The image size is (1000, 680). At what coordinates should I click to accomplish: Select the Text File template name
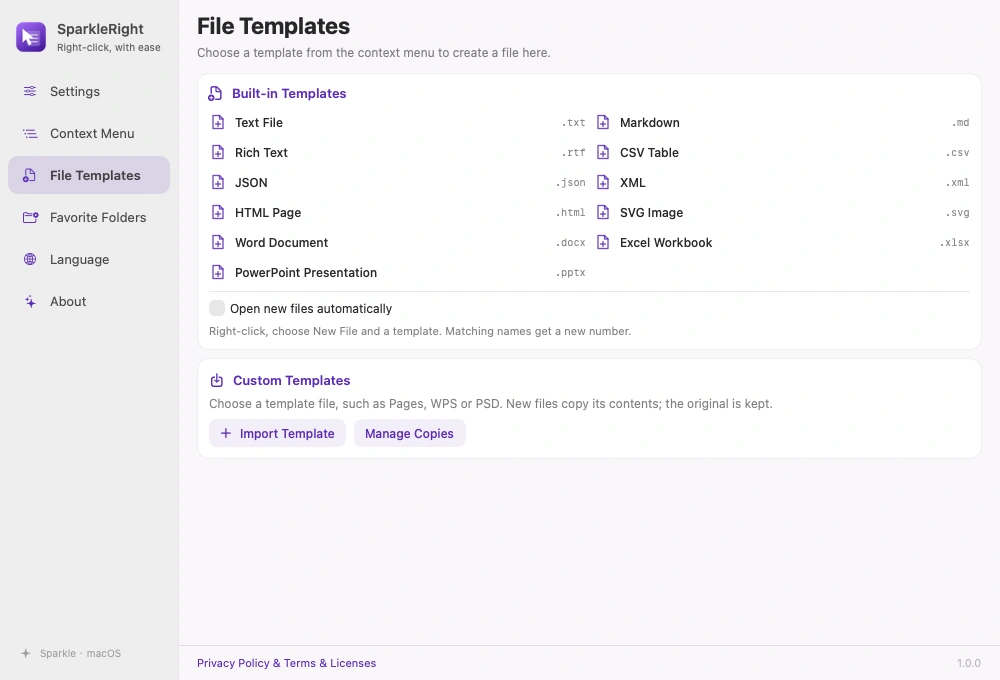[259, 122]
